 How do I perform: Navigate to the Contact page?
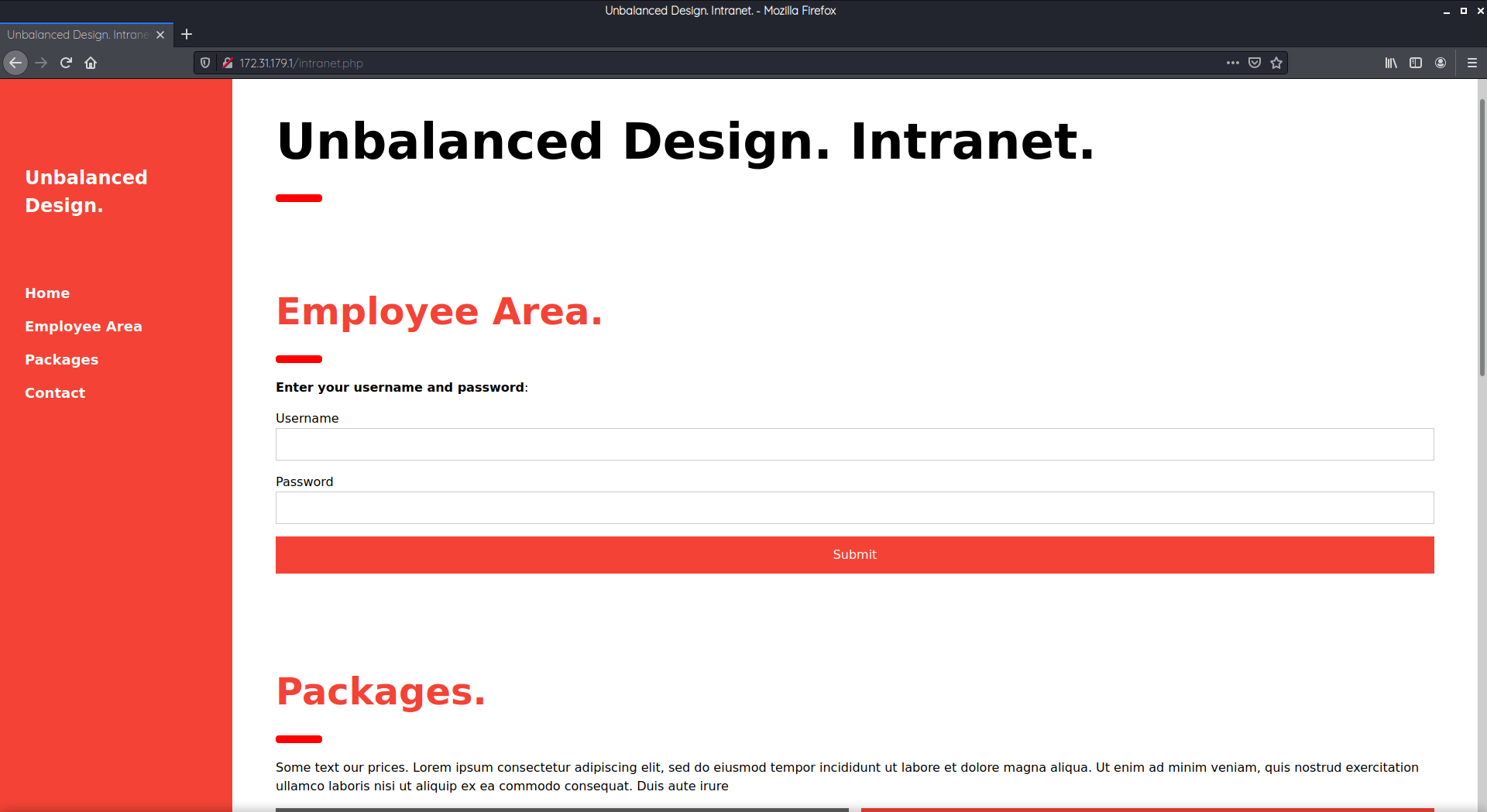[x=55, y=392]
